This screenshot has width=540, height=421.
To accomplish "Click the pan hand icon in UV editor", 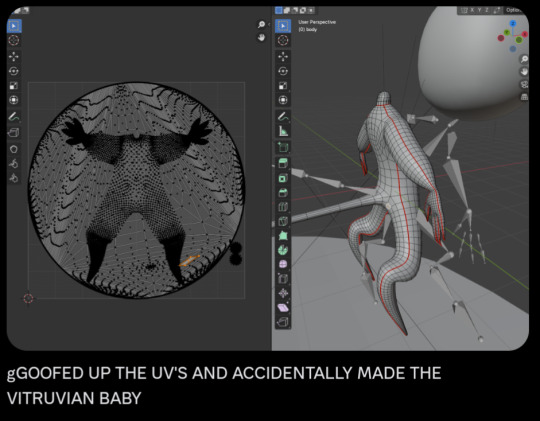I will 261,37.
